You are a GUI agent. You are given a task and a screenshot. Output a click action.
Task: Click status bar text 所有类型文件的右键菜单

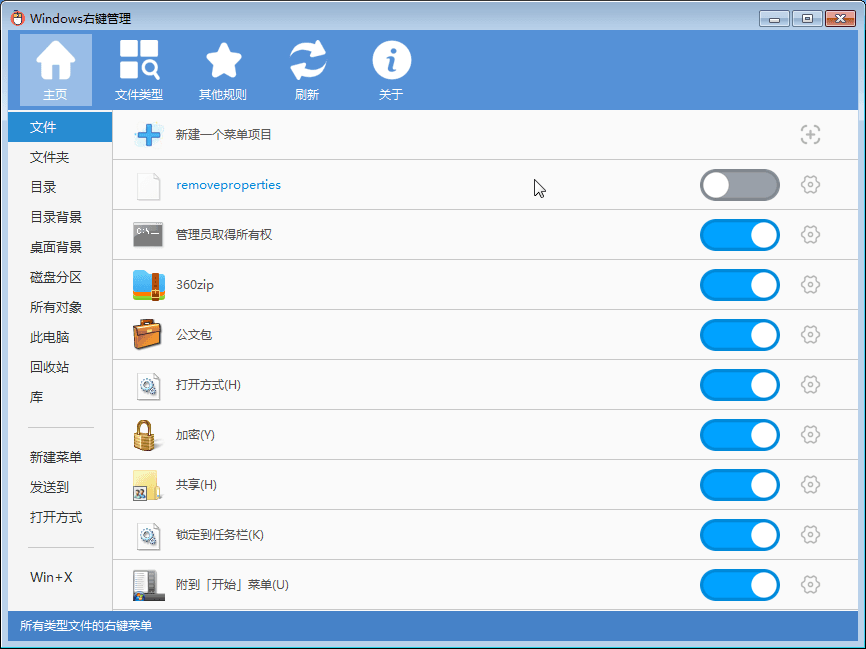click(86, 626)
